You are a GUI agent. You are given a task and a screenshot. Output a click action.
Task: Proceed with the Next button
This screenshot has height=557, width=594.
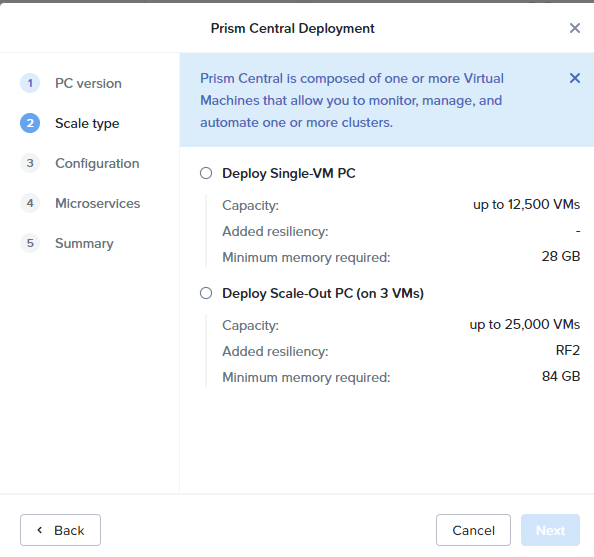point(550,530)
